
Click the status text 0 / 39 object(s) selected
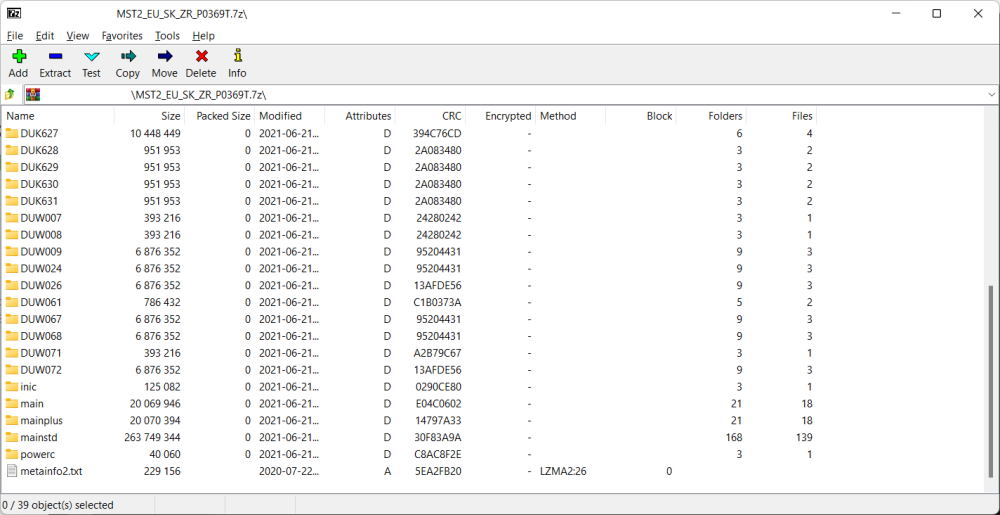57,505
